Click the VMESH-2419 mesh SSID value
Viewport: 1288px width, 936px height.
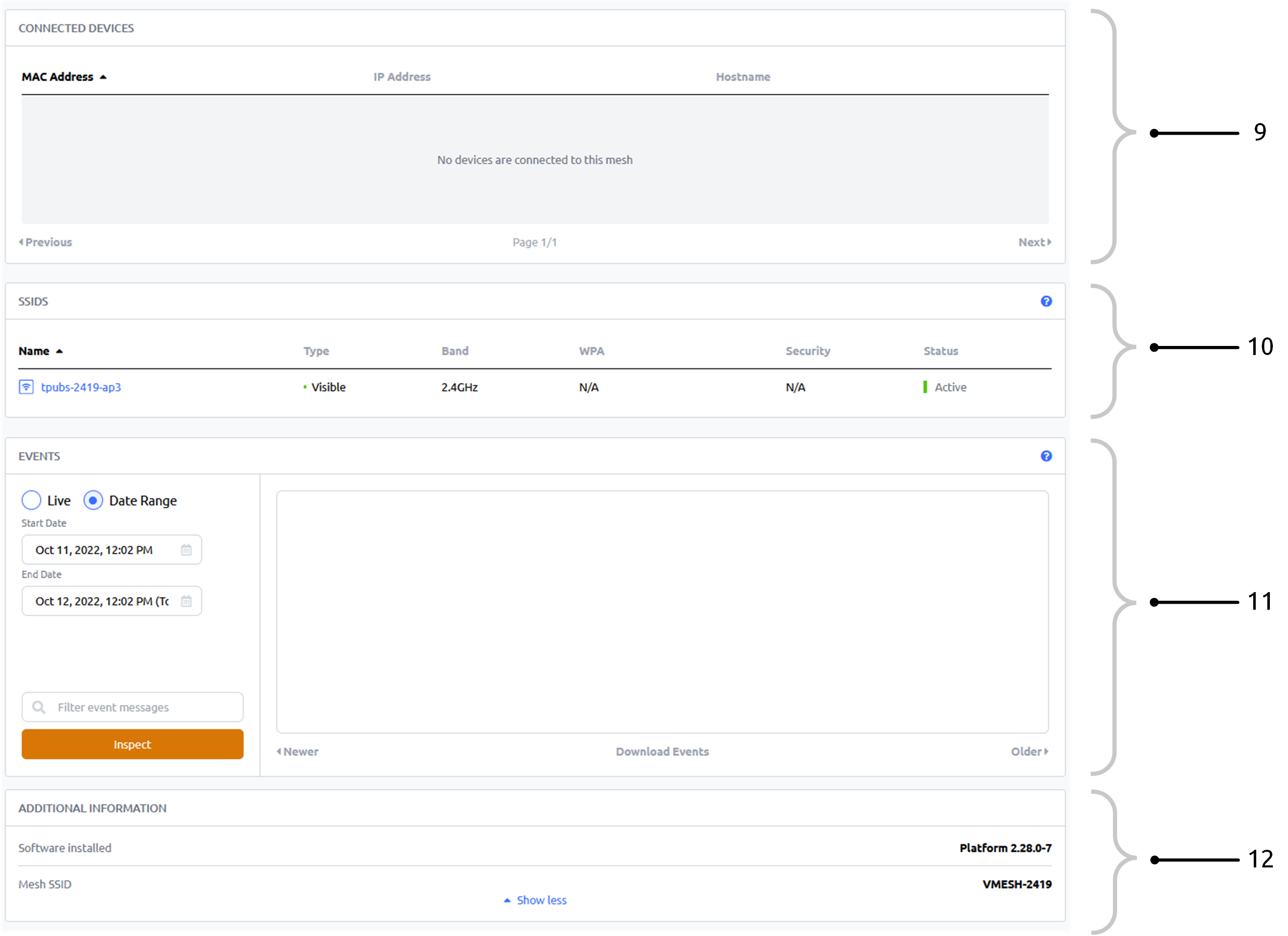tap(1017, 885)
